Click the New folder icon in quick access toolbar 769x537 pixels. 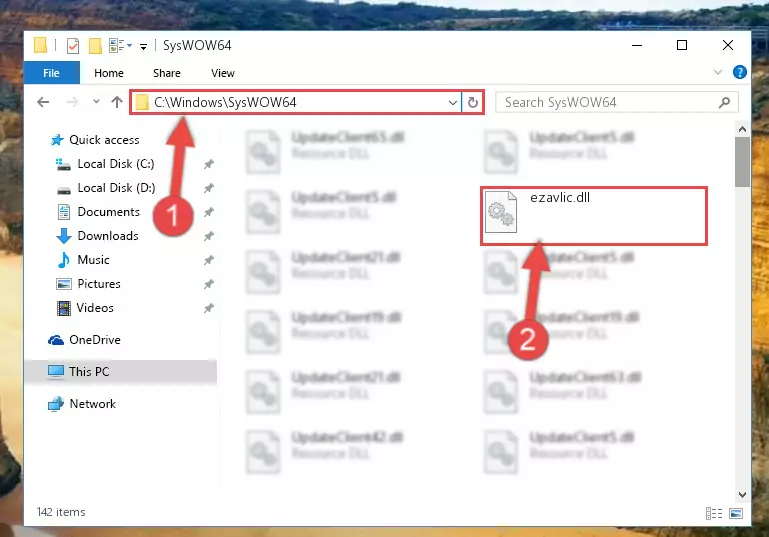pos(95,46)
